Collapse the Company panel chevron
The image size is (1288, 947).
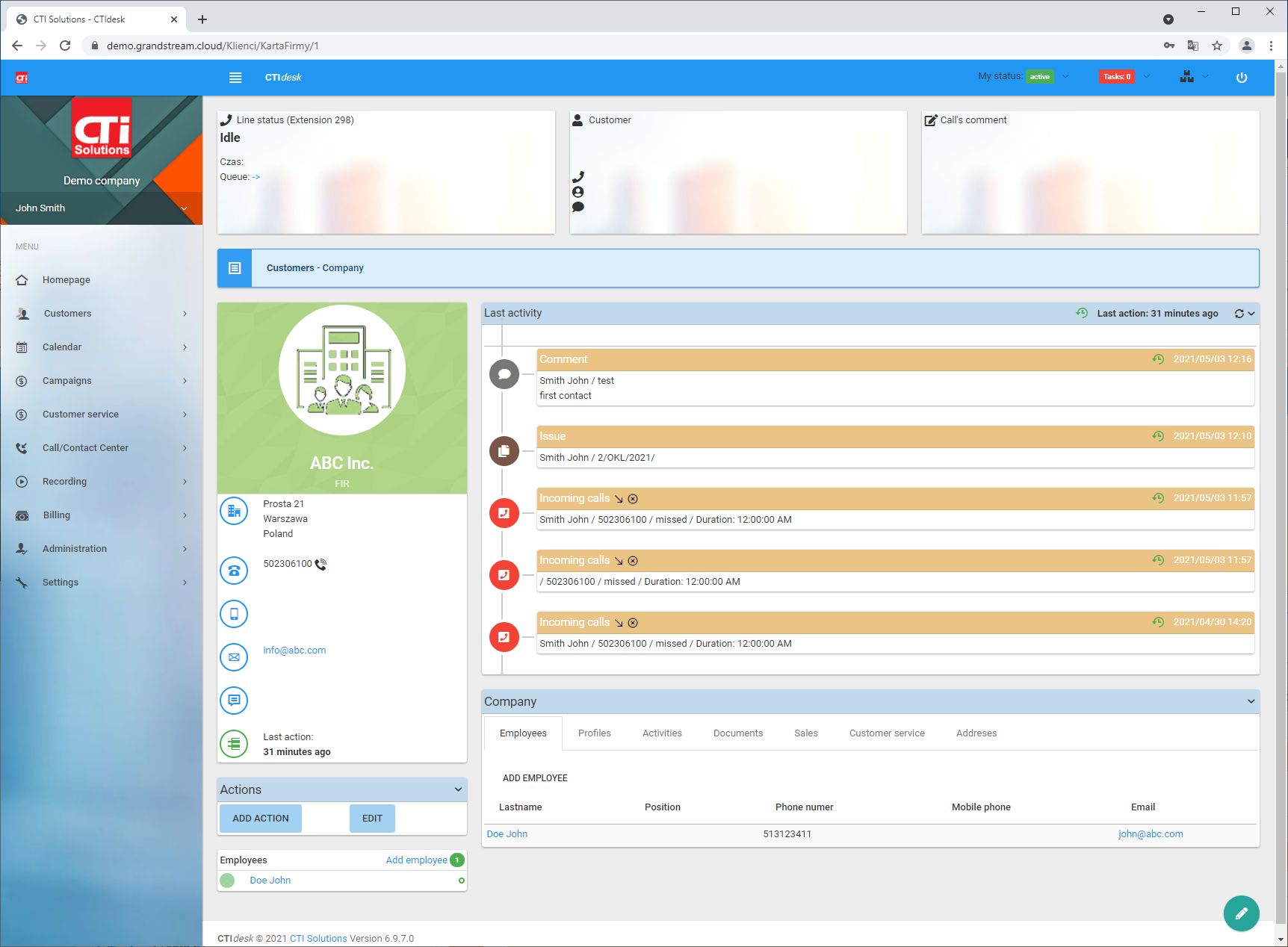1251,701
